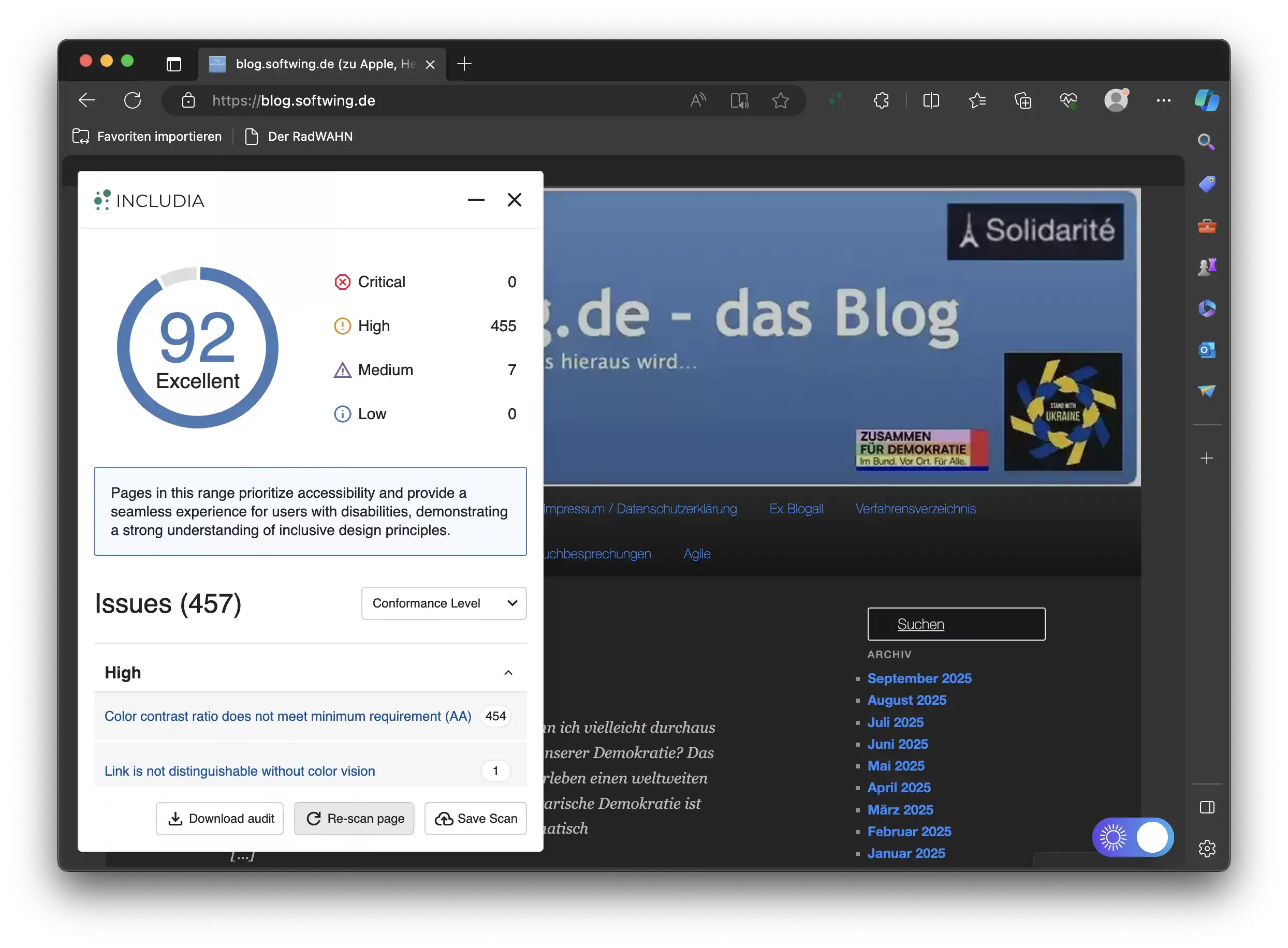Toggle the light/dark mode switch
The width and height of the screenshot is (1288, 948).
tap(1133, 837)
